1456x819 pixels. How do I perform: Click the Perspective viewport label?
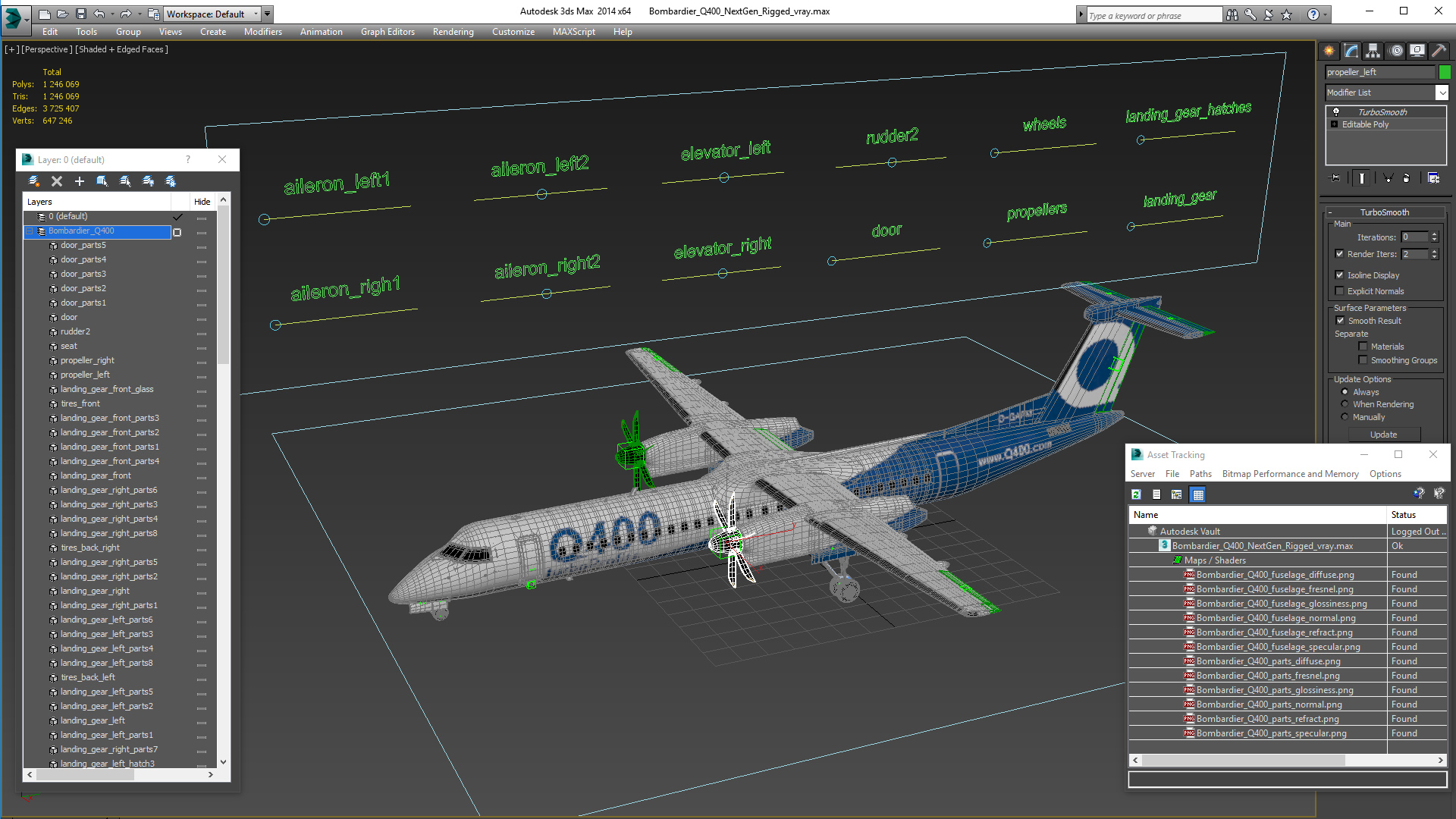click(47, 49)
